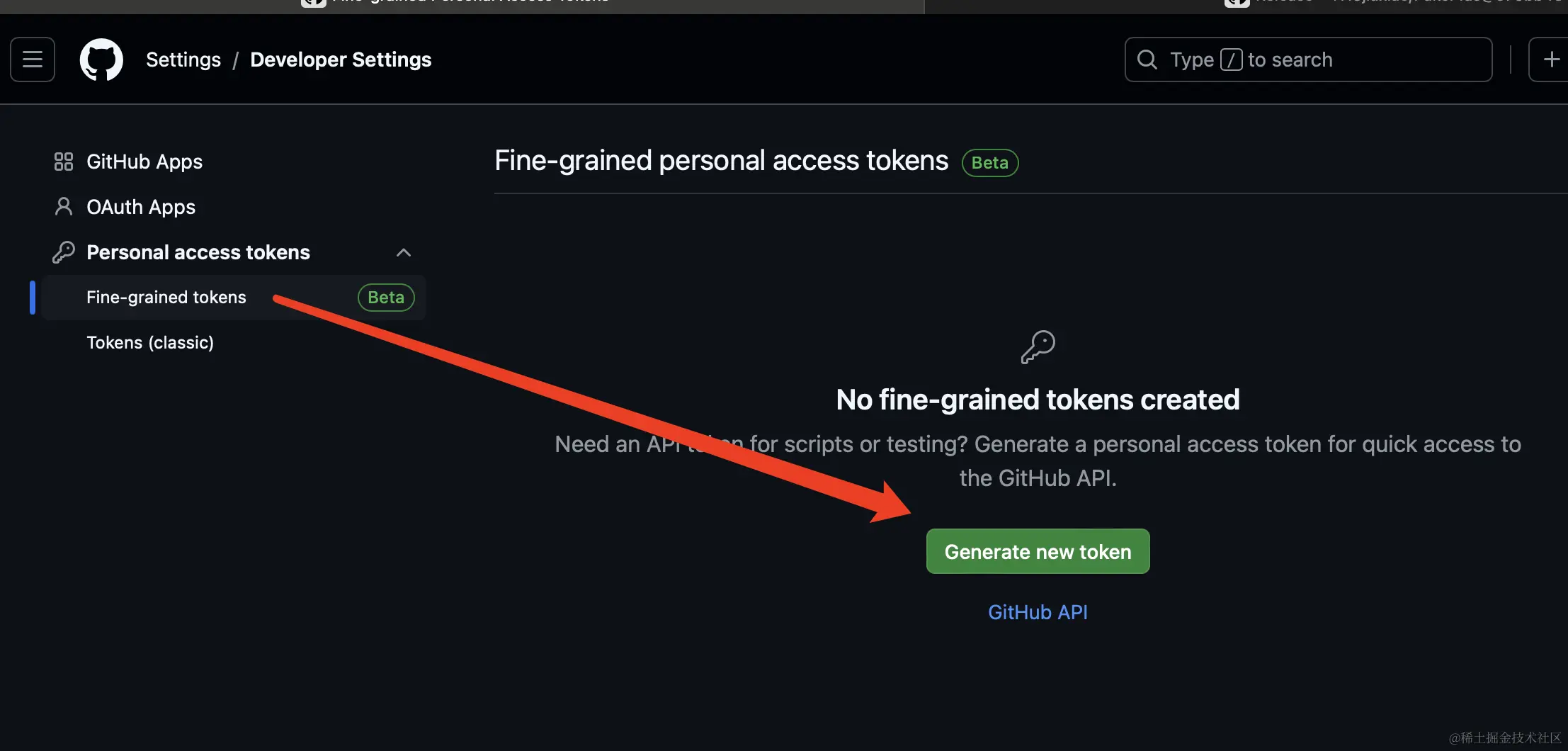Image resolution: width=1568 pixels, height=751 pixels.
Task: Open the GitHub API link
Action: pos(1038,611)
